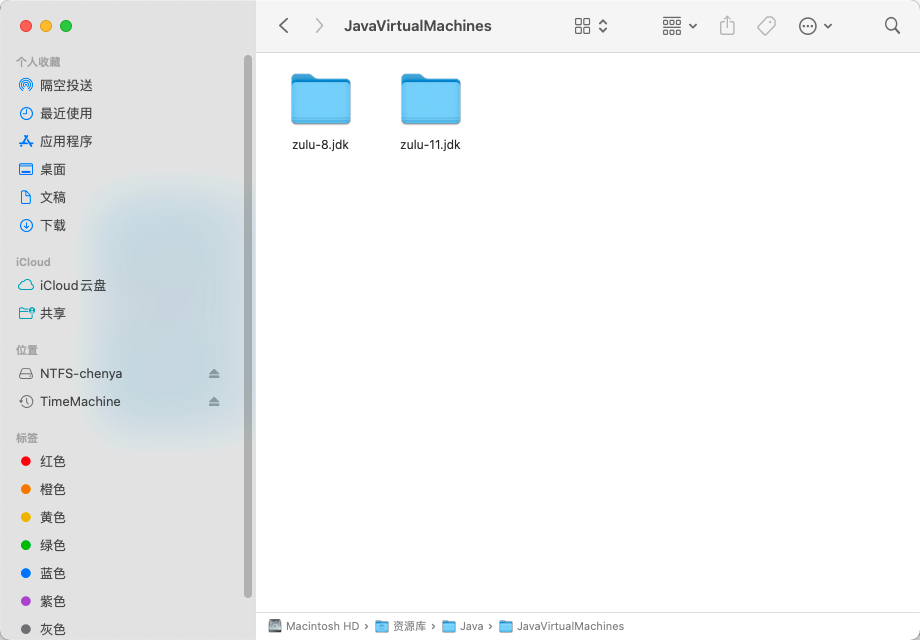Click the 位置 locations section header

(27, 350)
